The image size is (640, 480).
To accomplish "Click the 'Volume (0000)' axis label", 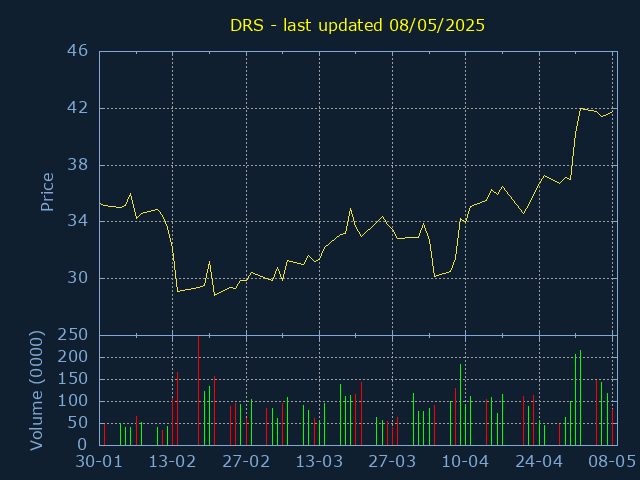I will (36, 391).
